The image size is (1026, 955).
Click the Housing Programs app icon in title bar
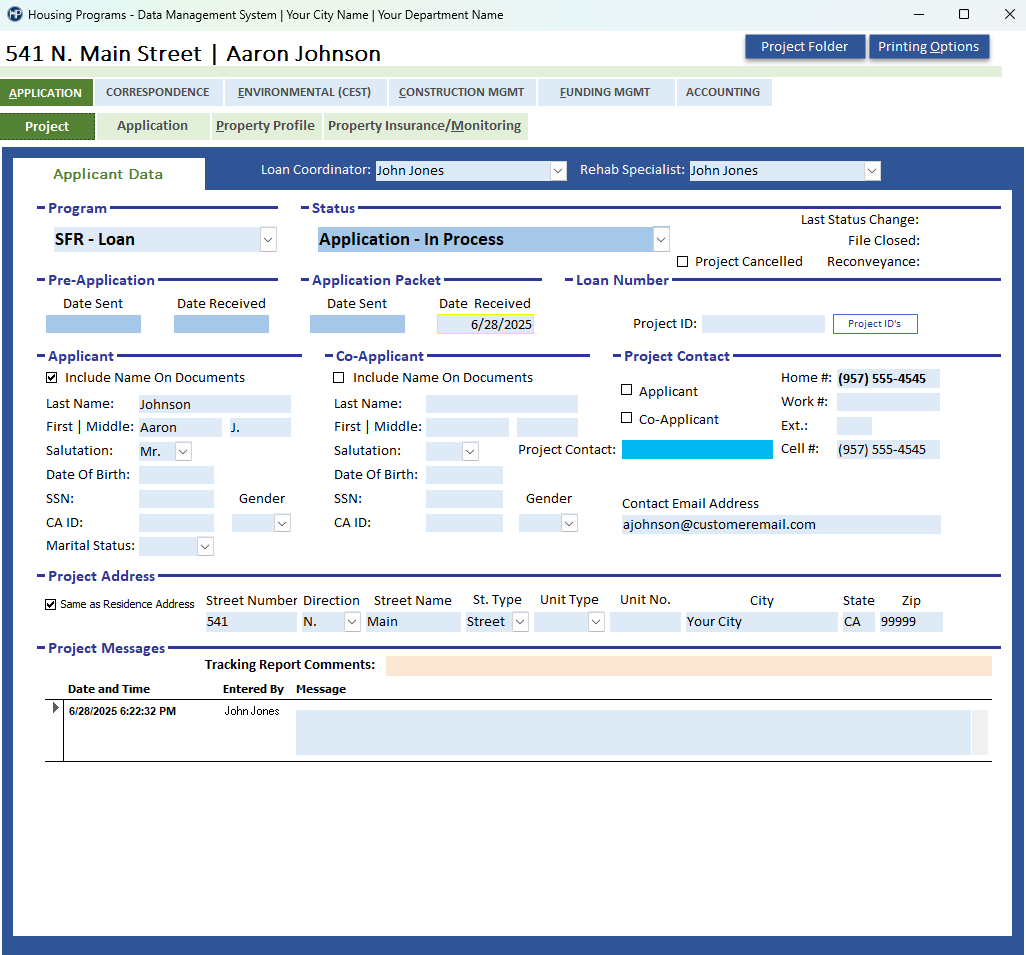pyautogui.click(x=14, y=14)
